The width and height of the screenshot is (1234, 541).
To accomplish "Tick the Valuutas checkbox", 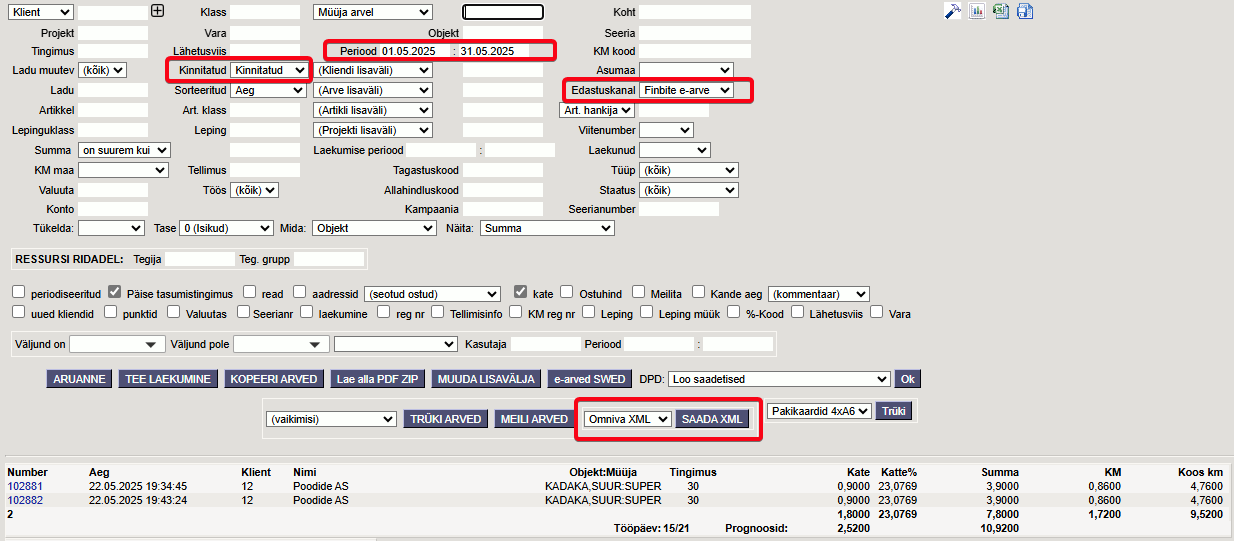I will click(174, 313).
